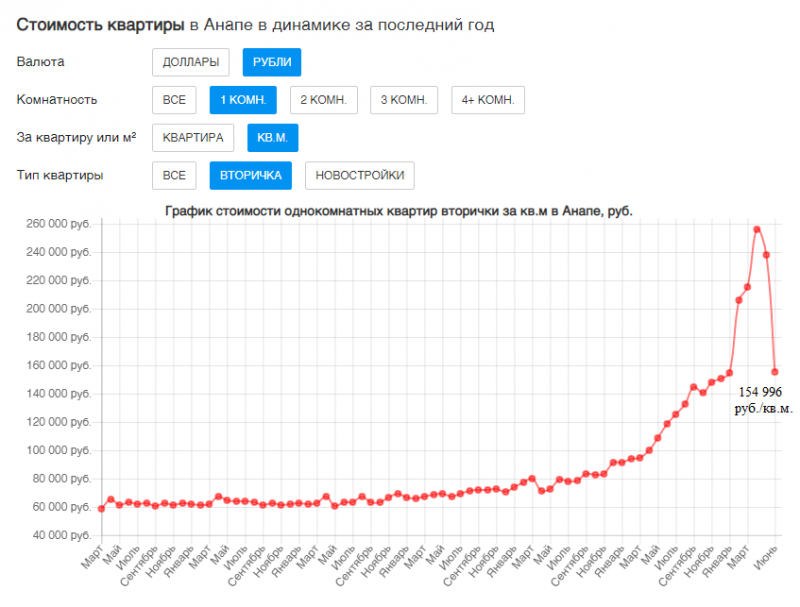This screenshot has height=607, width=800.
Task: Click the 260 000 руб. y-axis label
Action: [x=57, y=224]
